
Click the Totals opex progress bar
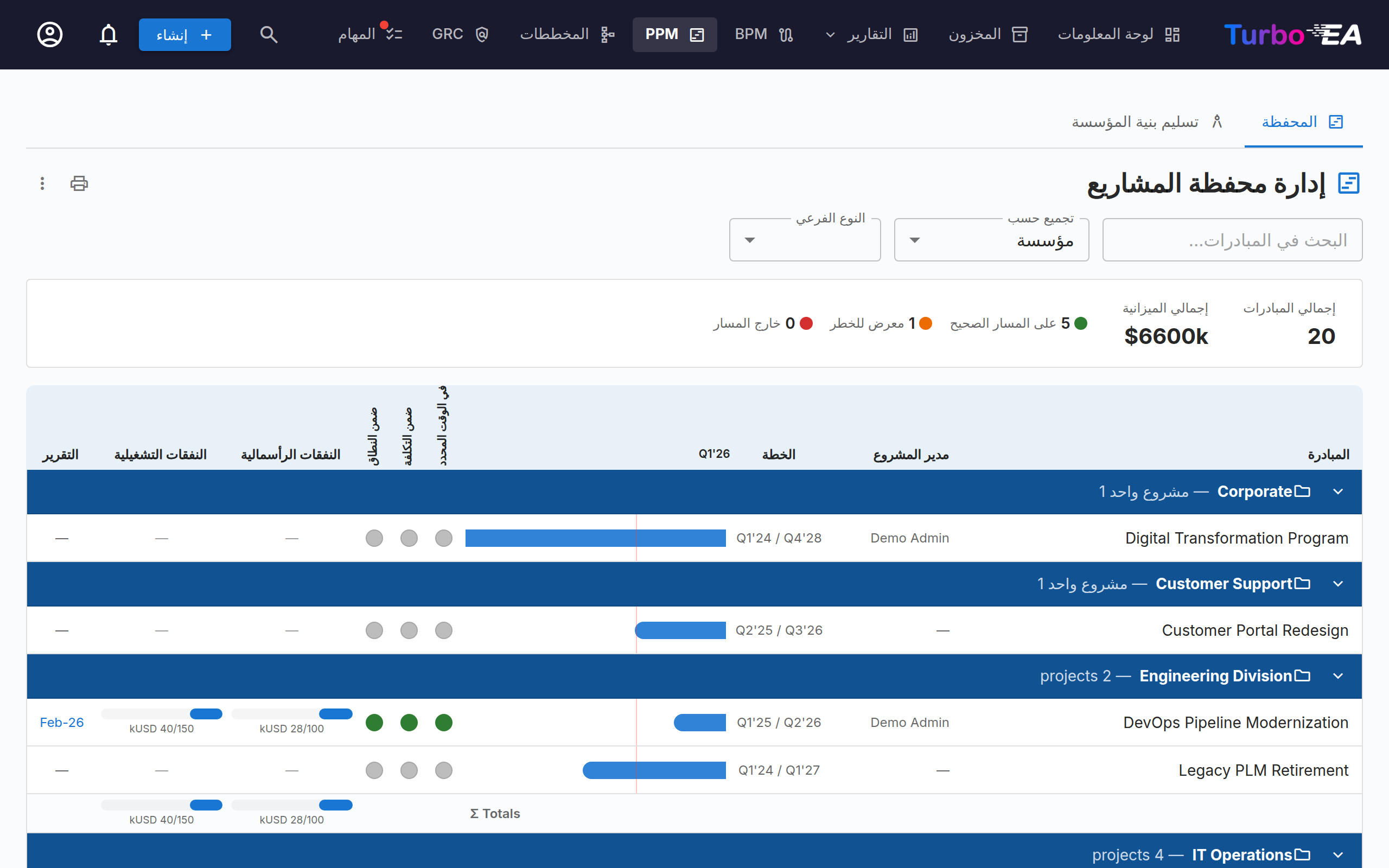pyautogui.click(x=161, y=806)
